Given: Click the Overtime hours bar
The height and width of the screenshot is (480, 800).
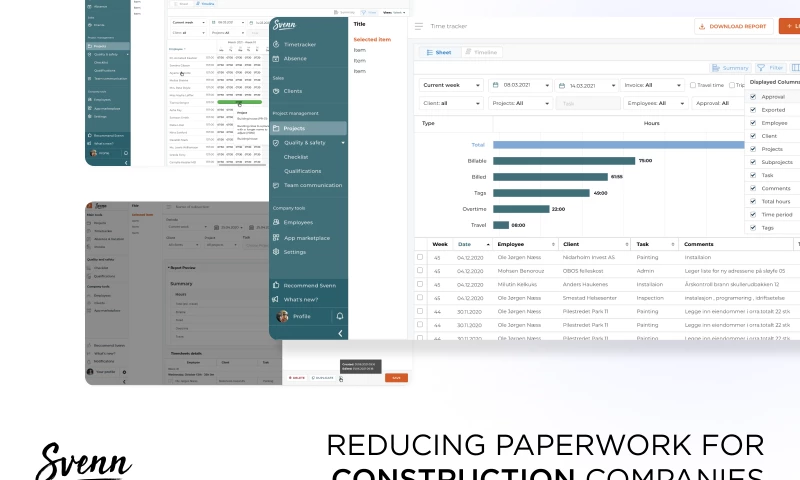Looking at the screenshot, I should point(521,209).
